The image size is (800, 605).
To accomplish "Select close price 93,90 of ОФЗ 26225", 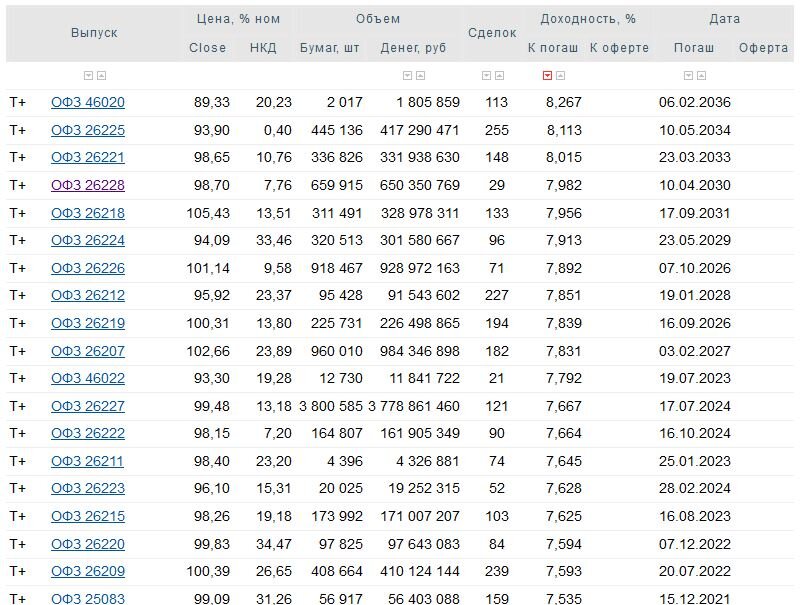I will tap(212, 130).
